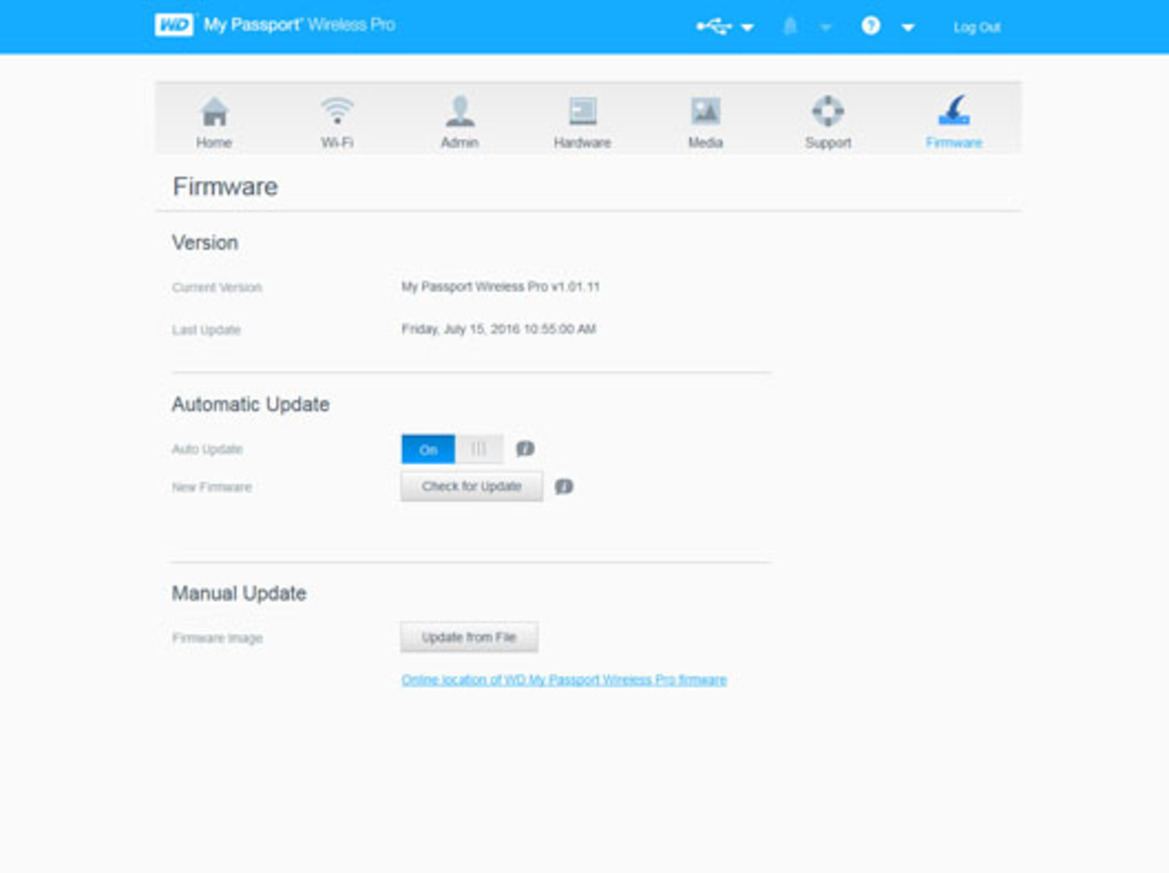Click the Firmware page heading
The height and width of the screenshot is (873, 1169).
coord(225,186)
